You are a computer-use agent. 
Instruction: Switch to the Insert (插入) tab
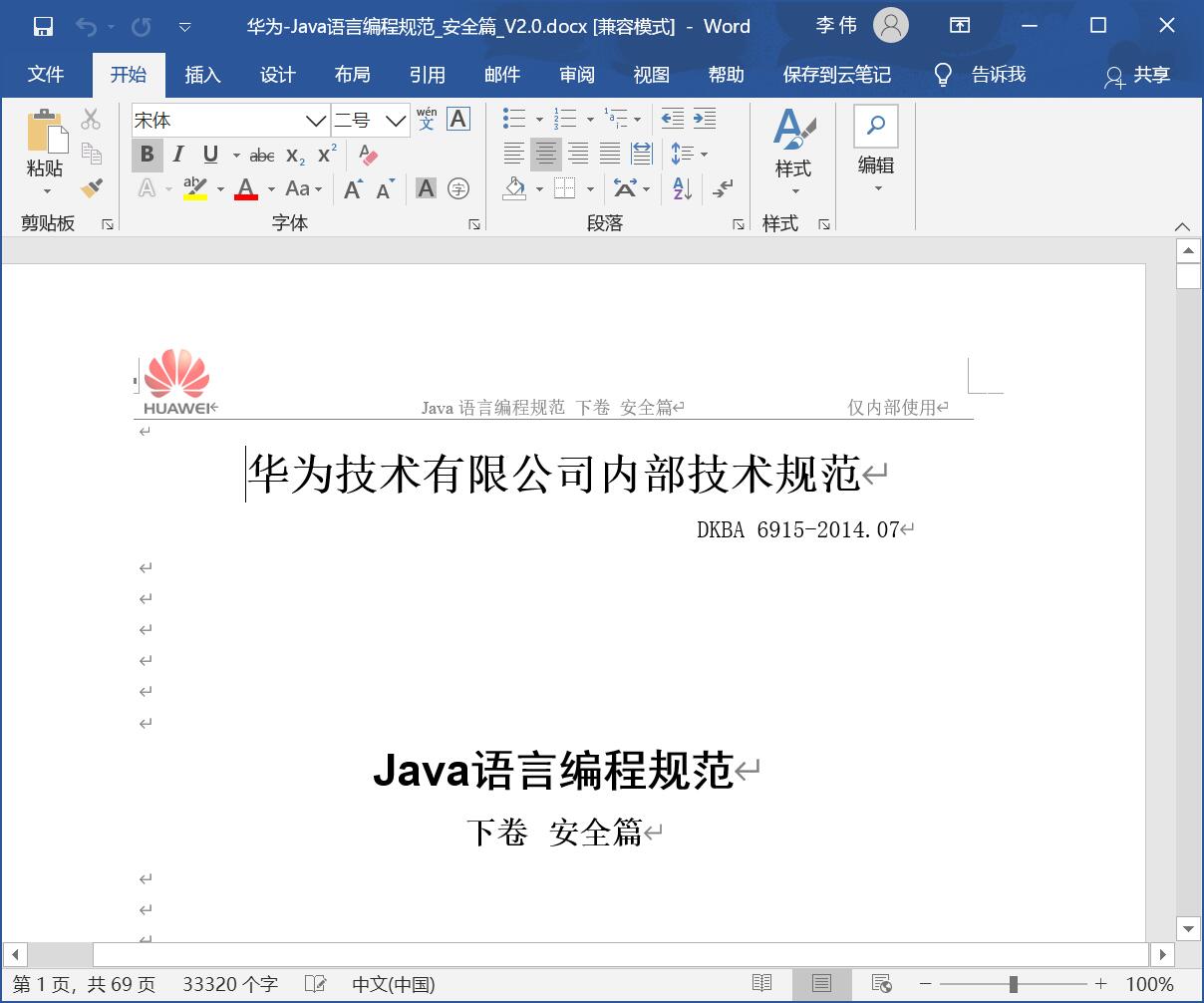202,75
